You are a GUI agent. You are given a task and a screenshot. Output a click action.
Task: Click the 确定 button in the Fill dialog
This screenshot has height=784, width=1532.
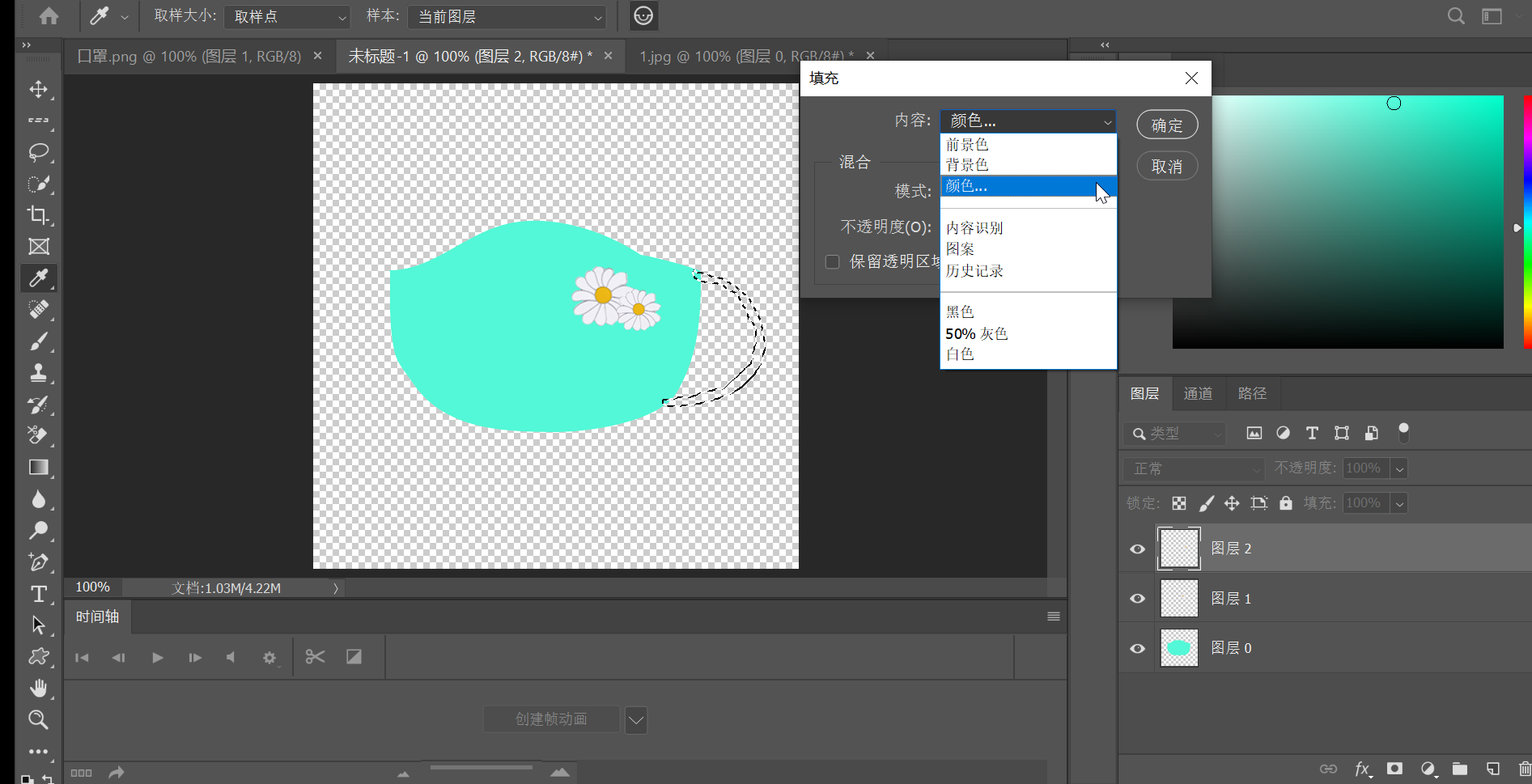pyautogui.click(x=1166, y=125)
